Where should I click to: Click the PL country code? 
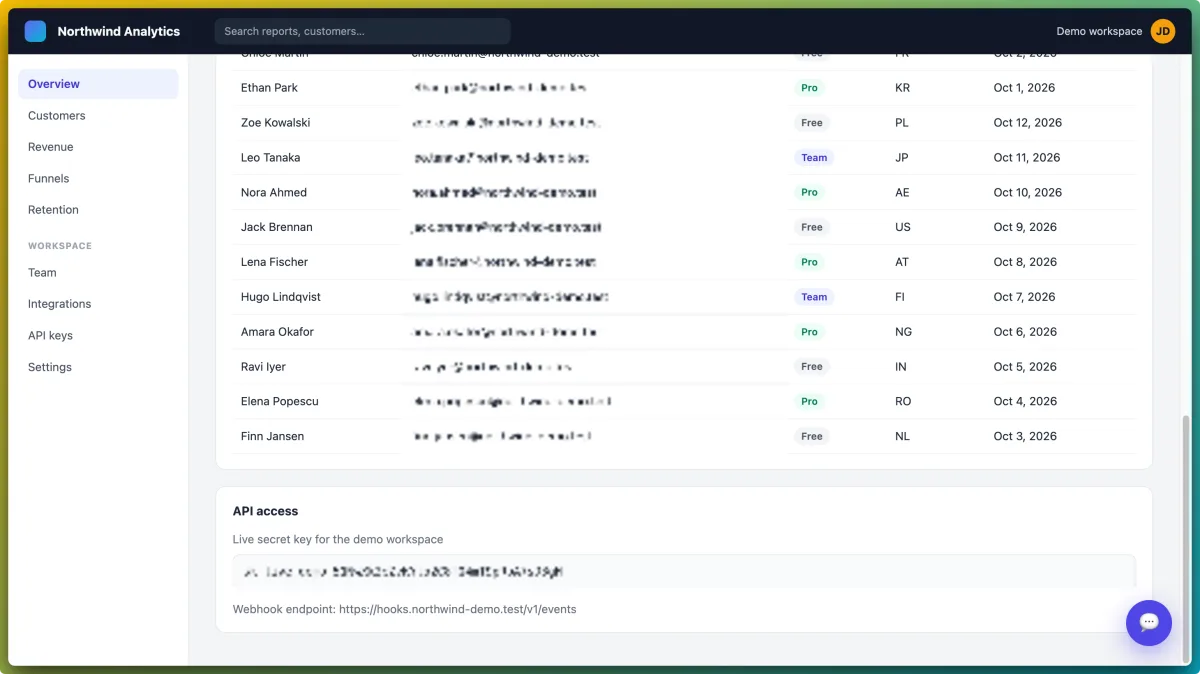902,123
